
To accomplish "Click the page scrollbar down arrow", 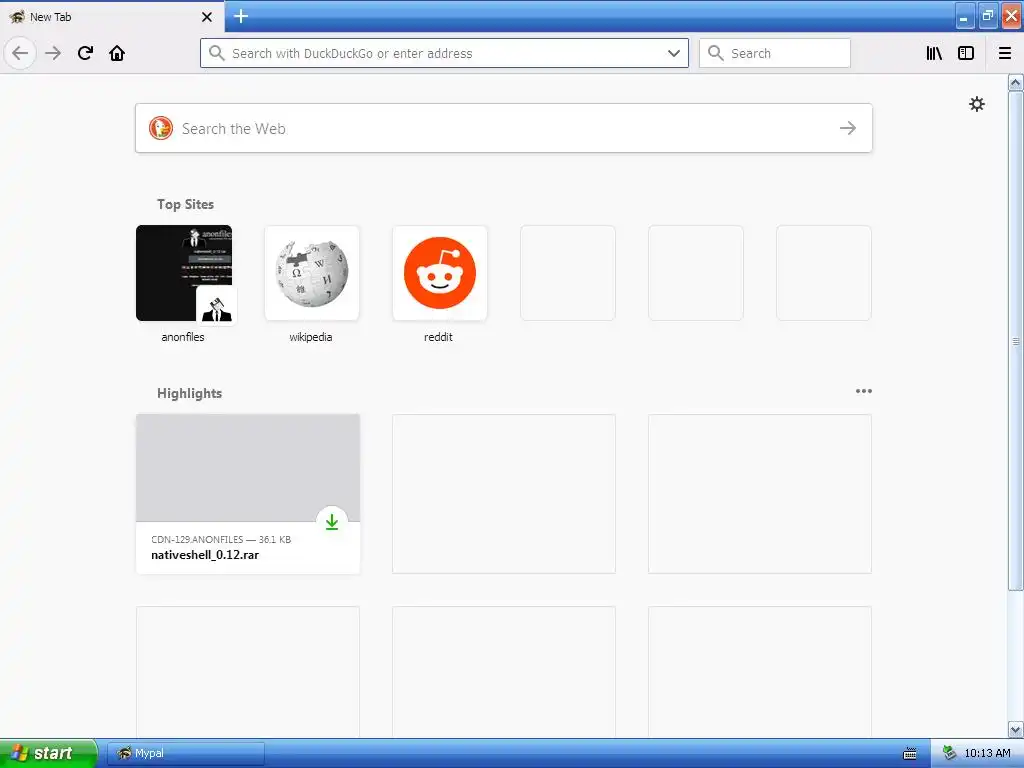I will pos(1016,729).
